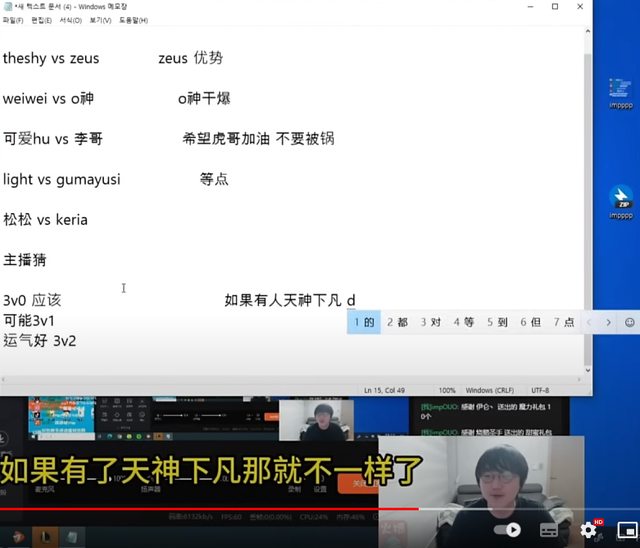Open the emoji picker in IME bar

pos(629,322)
